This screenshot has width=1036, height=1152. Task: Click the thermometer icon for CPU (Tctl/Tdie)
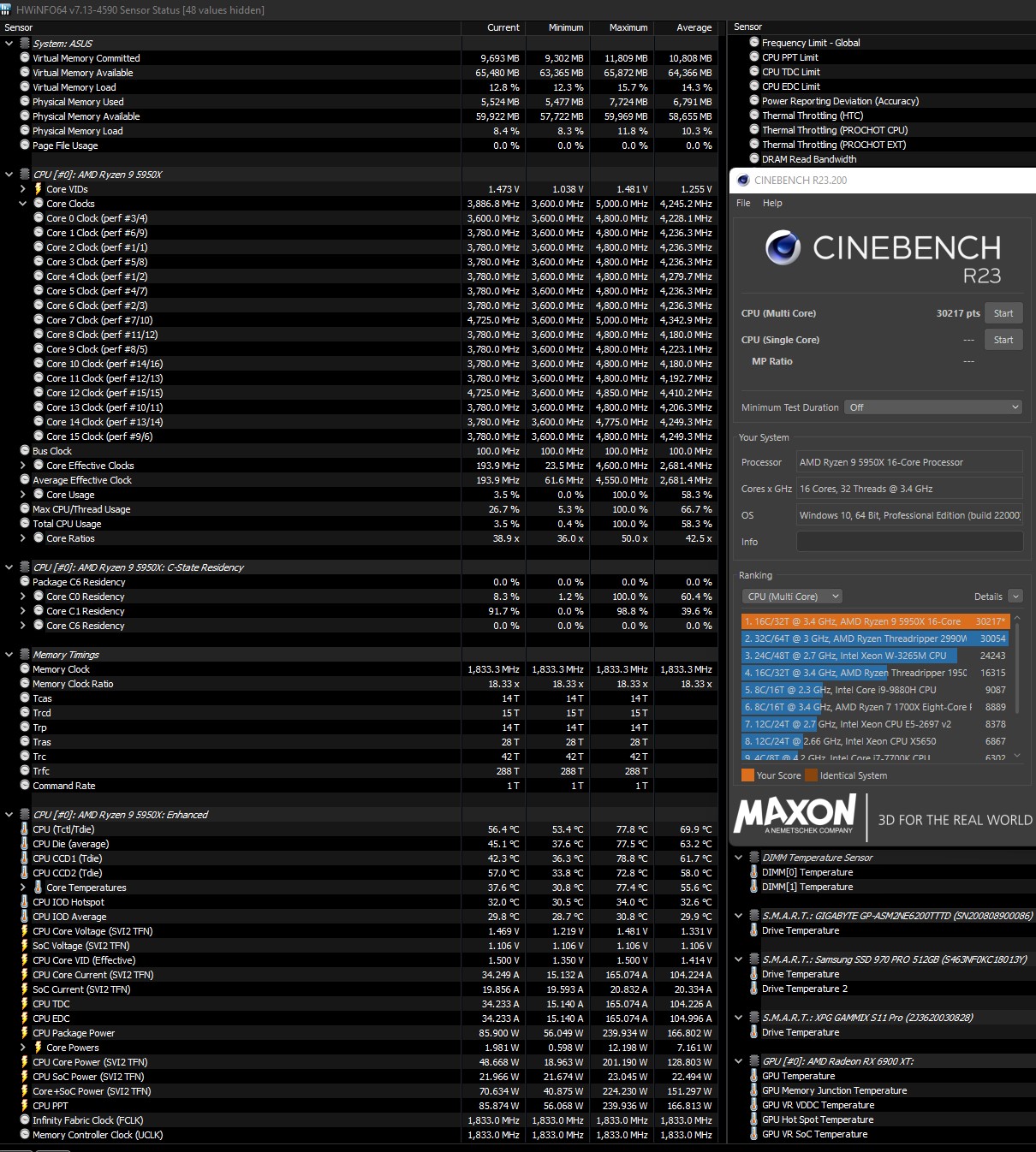pyautogui.click(x=25, y=828)
